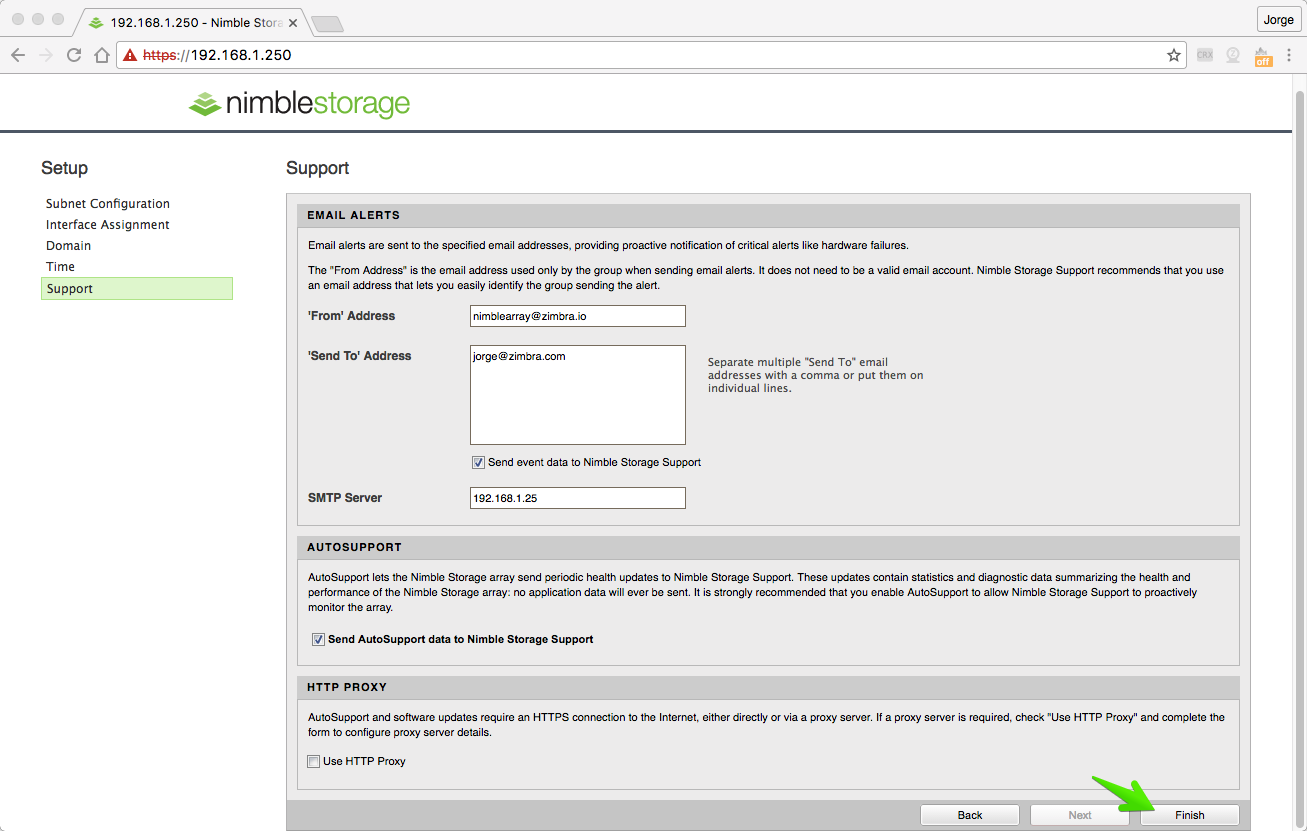Select the Domain setup step
Viewport: 1307px width, 831px height.
click(68, 245)
